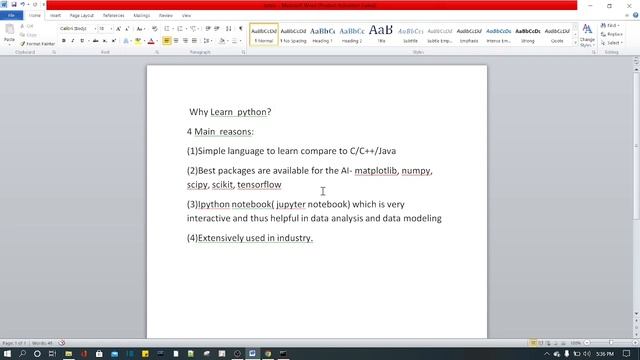Open the Select dropdown in Editing
Screen dimensions: 640x360
[x=611, y=43]
